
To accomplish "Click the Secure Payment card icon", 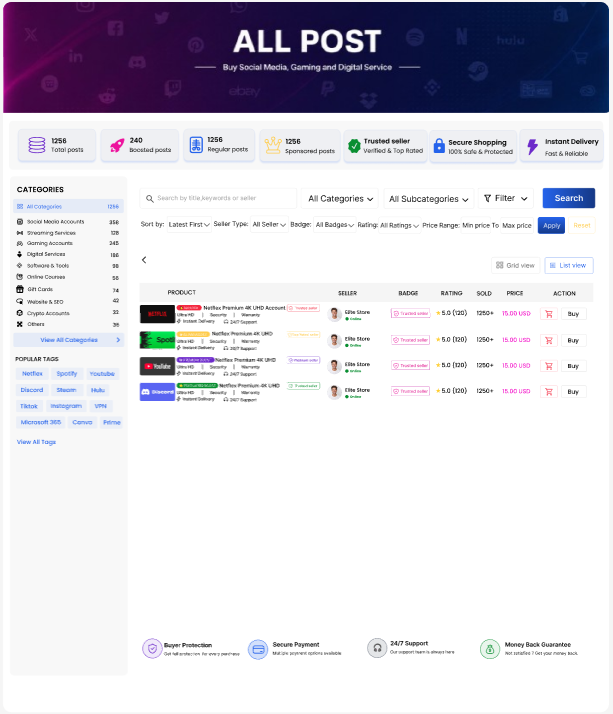I will [x=258, y=649].
